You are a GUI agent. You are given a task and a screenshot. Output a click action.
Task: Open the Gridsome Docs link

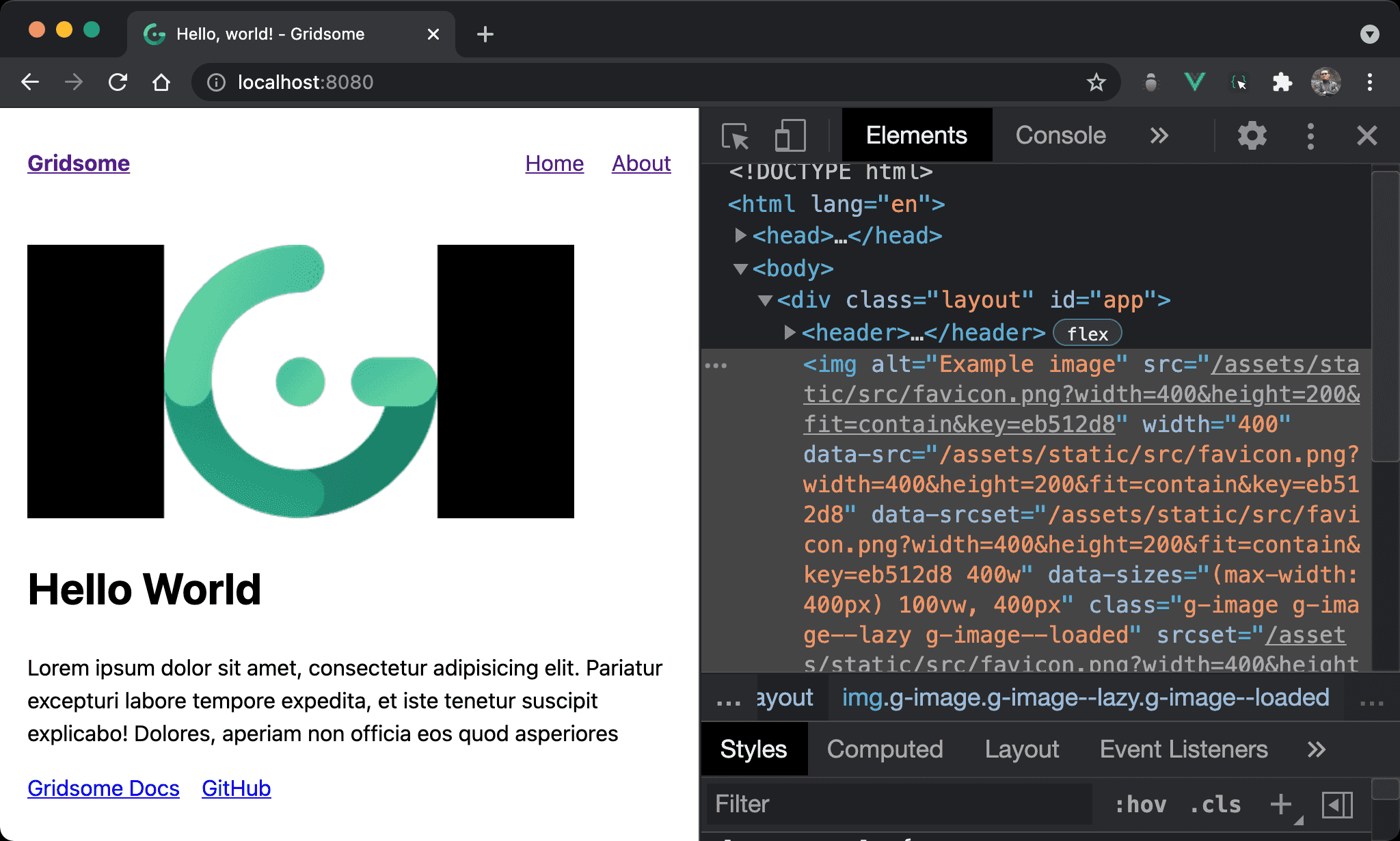pyautogui.click(x=103, y=788)
